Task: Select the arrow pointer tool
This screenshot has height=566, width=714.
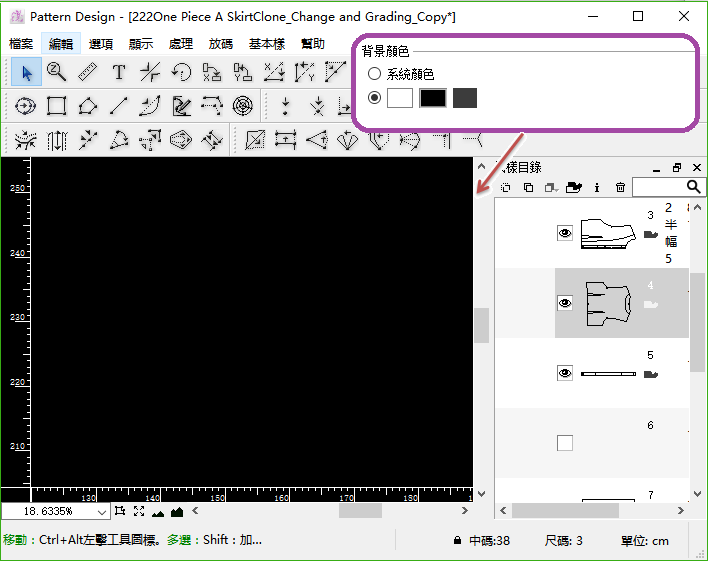Action: (x=26, y=72)
